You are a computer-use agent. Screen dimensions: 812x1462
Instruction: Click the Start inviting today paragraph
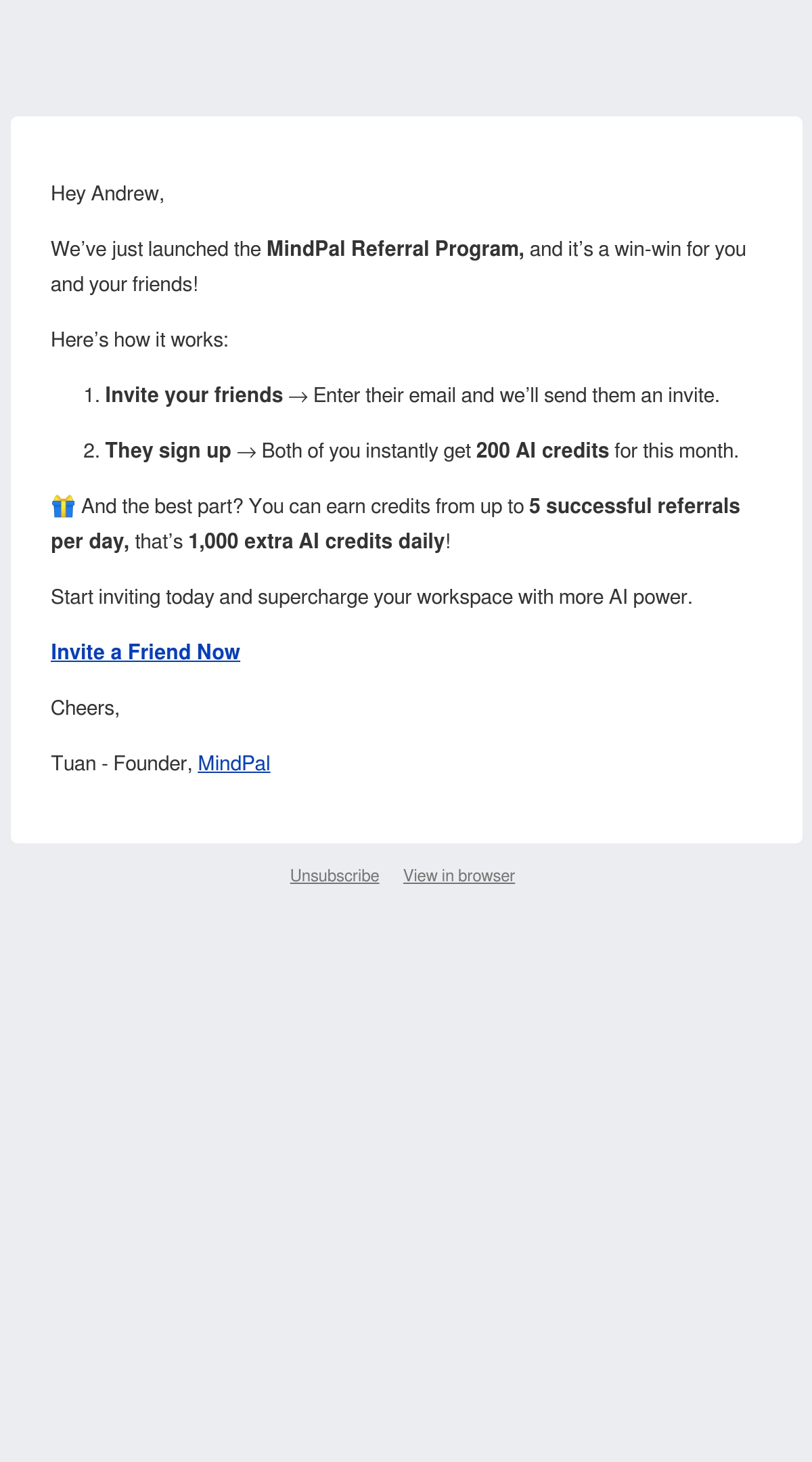click(x=371, y=597)
